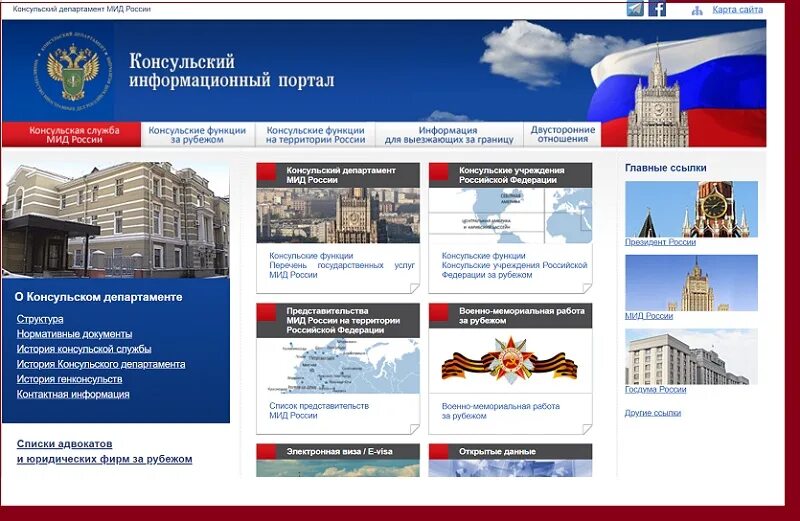Open the Другие ссылки link
800x521 pixels.
pos(653,412)
